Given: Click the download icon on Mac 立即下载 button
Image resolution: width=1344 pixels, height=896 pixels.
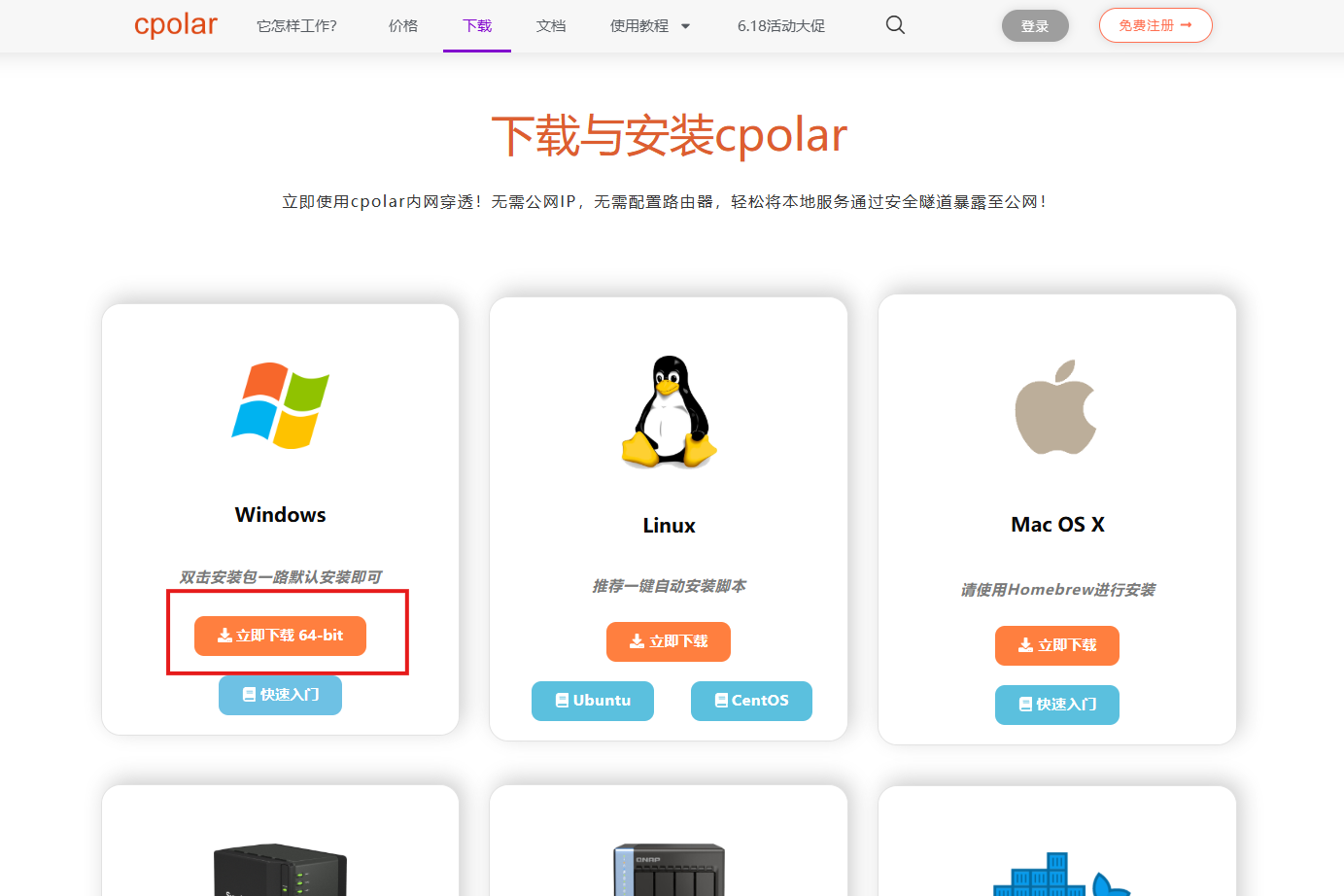Looking at the screenshot, I should point(1025,644).
